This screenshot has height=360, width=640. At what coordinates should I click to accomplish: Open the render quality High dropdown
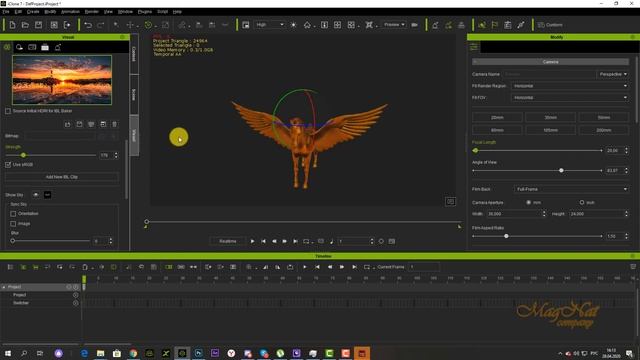[269, 25]
